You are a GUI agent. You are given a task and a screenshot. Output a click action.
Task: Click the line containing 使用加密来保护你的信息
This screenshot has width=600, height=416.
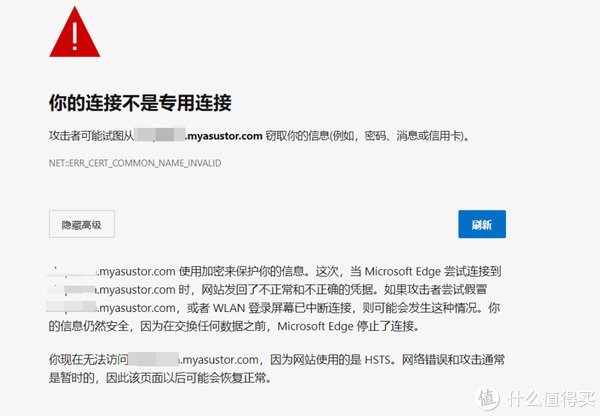coord(274,271)
